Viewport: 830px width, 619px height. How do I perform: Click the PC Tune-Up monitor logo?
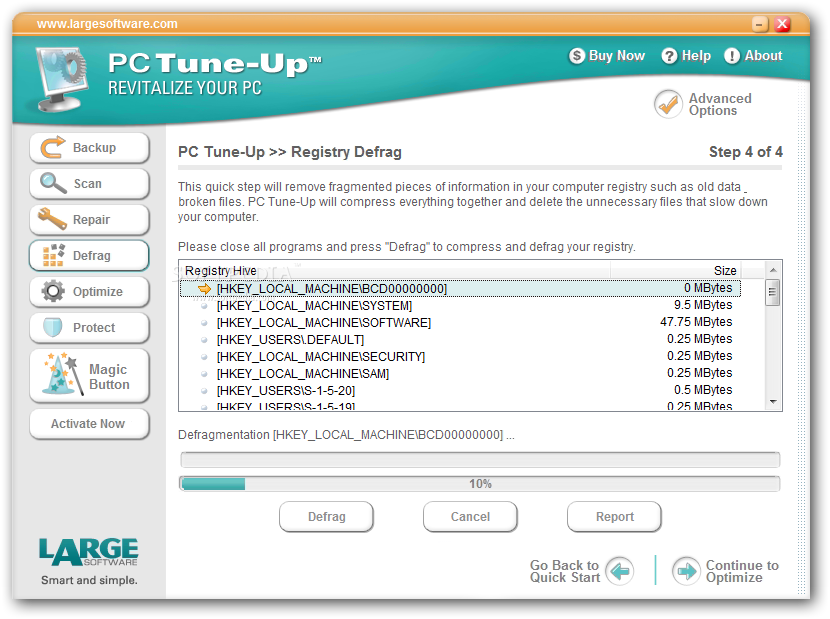(x=61, y=78)
